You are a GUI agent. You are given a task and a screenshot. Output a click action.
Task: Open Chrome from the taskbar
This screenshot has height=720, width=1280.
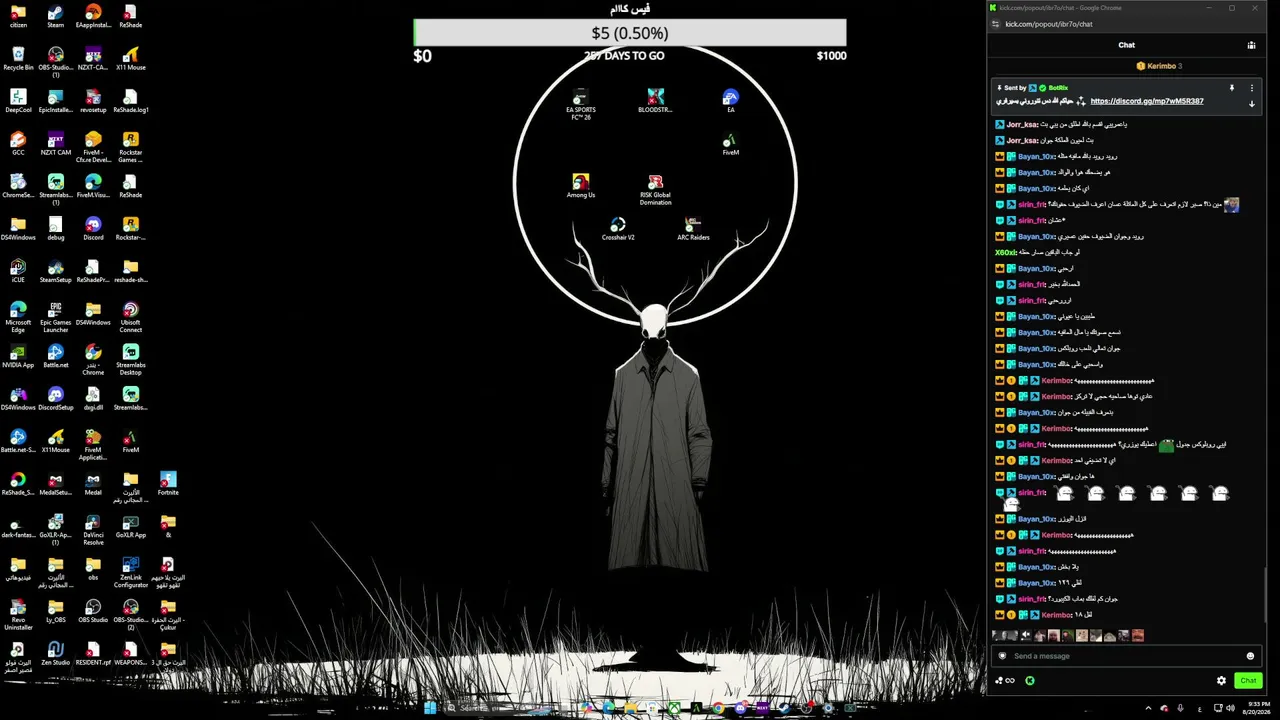[718, 708]
